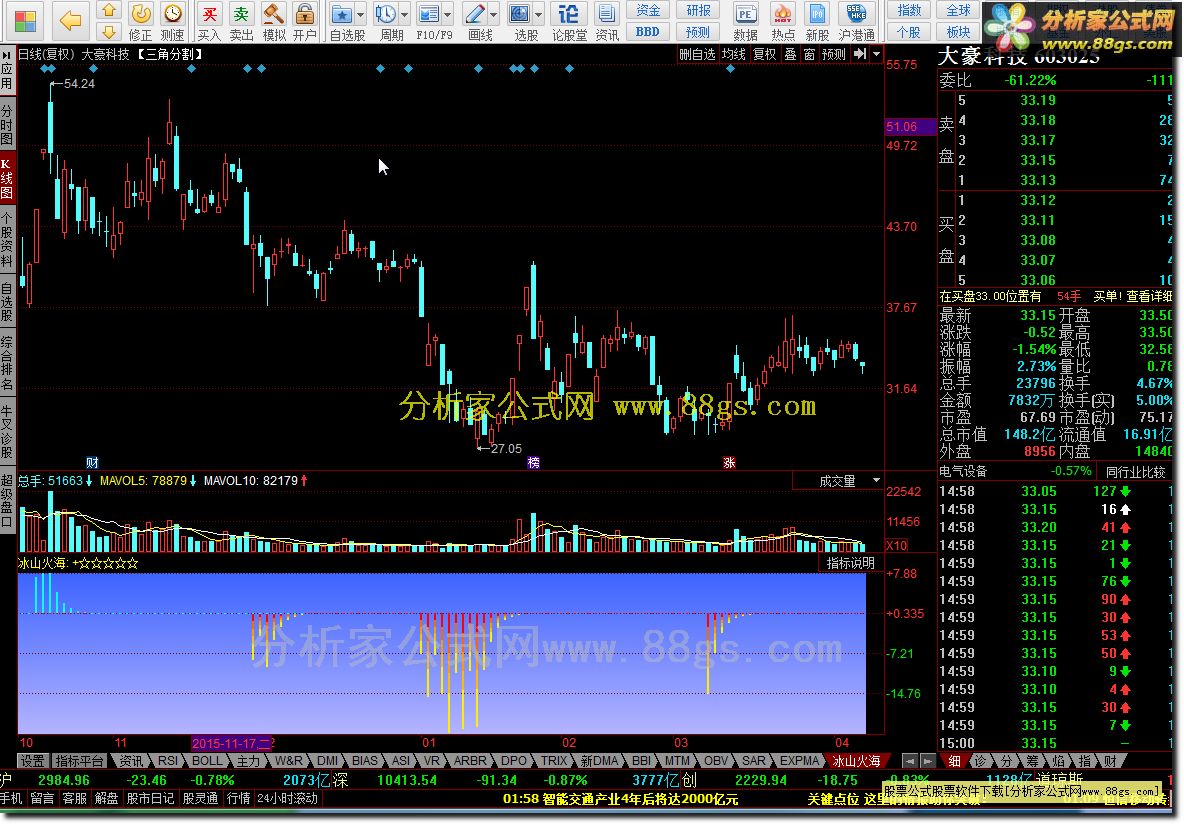Click the toolbar 预测 forecast button
Viewport: 1184px width, 824px height.
tap(698, 32)
